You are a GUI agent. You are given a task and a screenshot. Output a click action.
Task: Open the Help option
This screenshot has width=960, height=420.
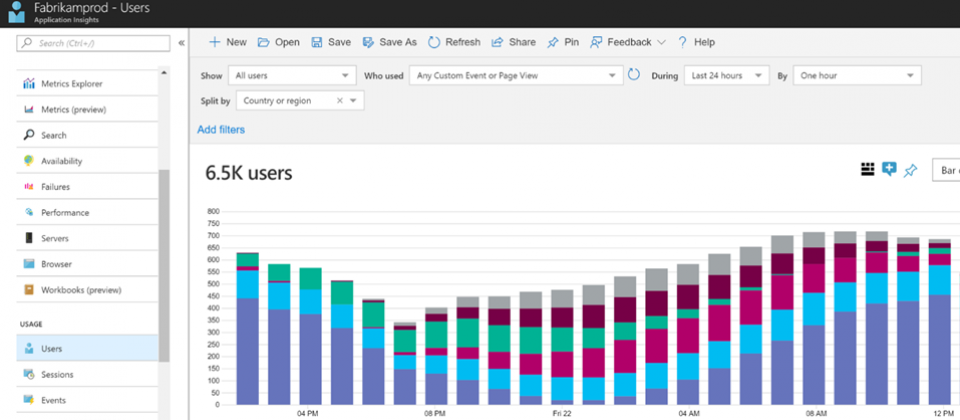tap(696, 42)
